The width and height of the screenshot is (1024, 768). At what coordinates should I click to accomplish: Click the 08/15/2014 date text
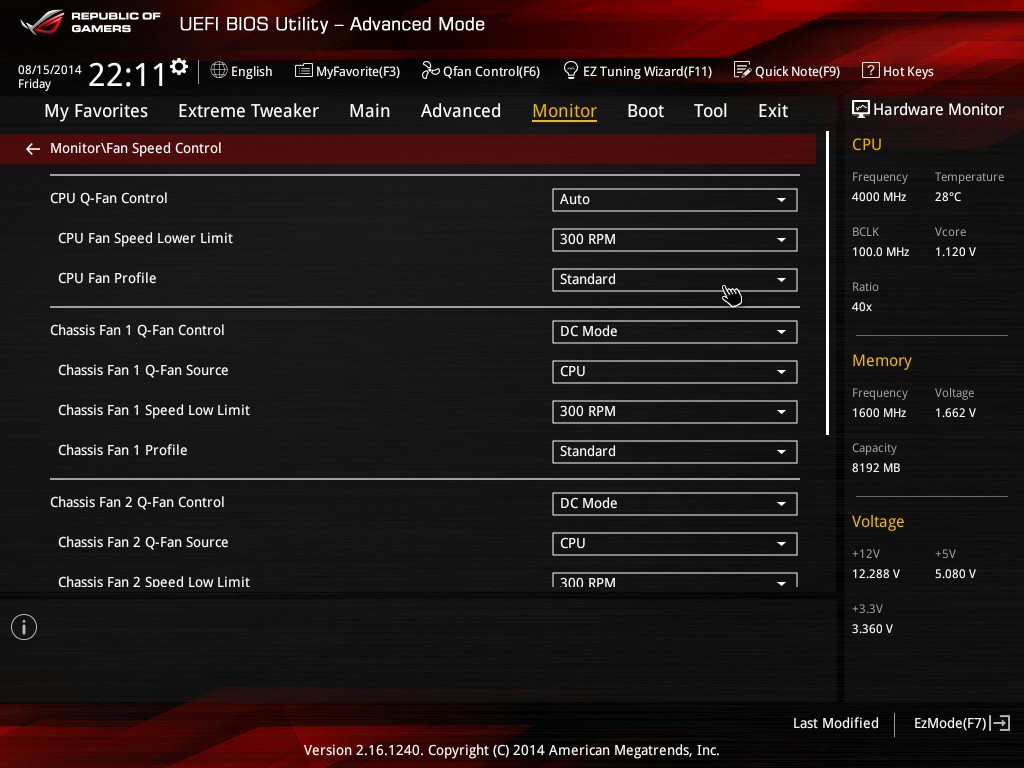pos(50,69)
